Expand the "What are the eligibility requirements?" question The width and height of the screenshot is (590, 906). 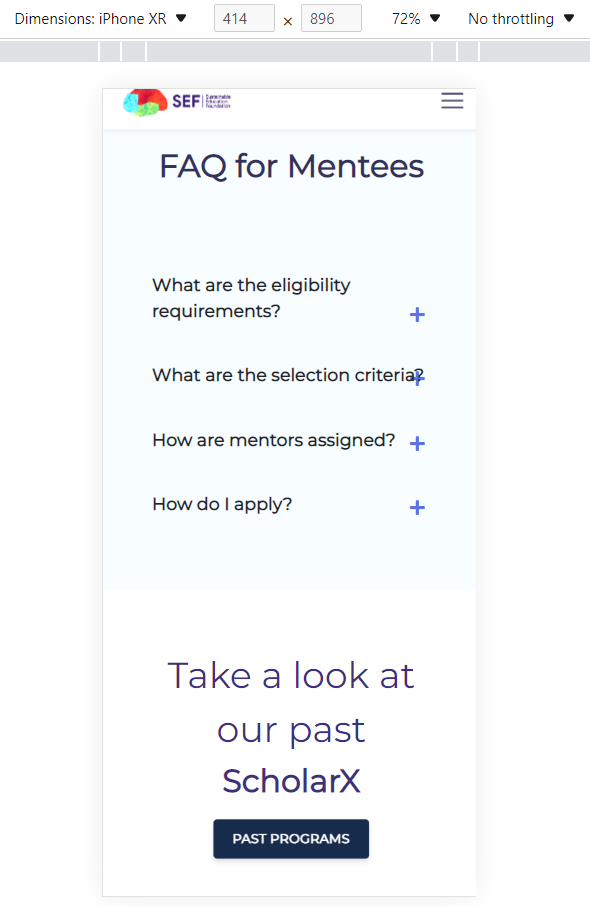417,314
